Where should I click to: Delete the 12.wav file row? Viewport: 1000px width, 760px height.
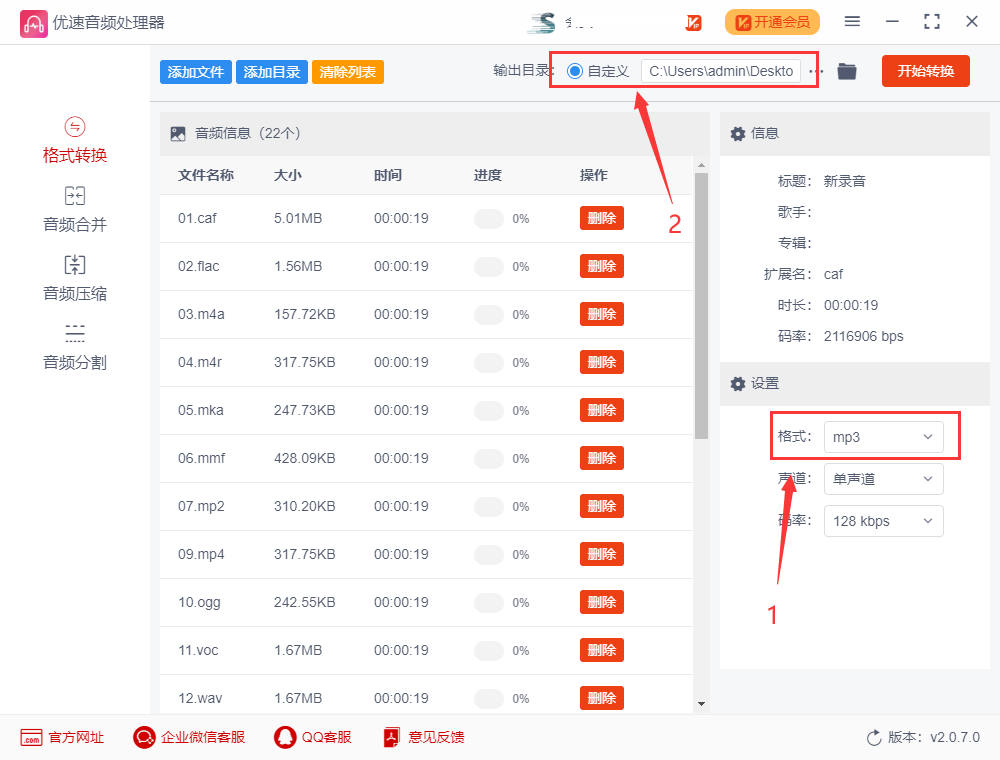pos(601,699)
